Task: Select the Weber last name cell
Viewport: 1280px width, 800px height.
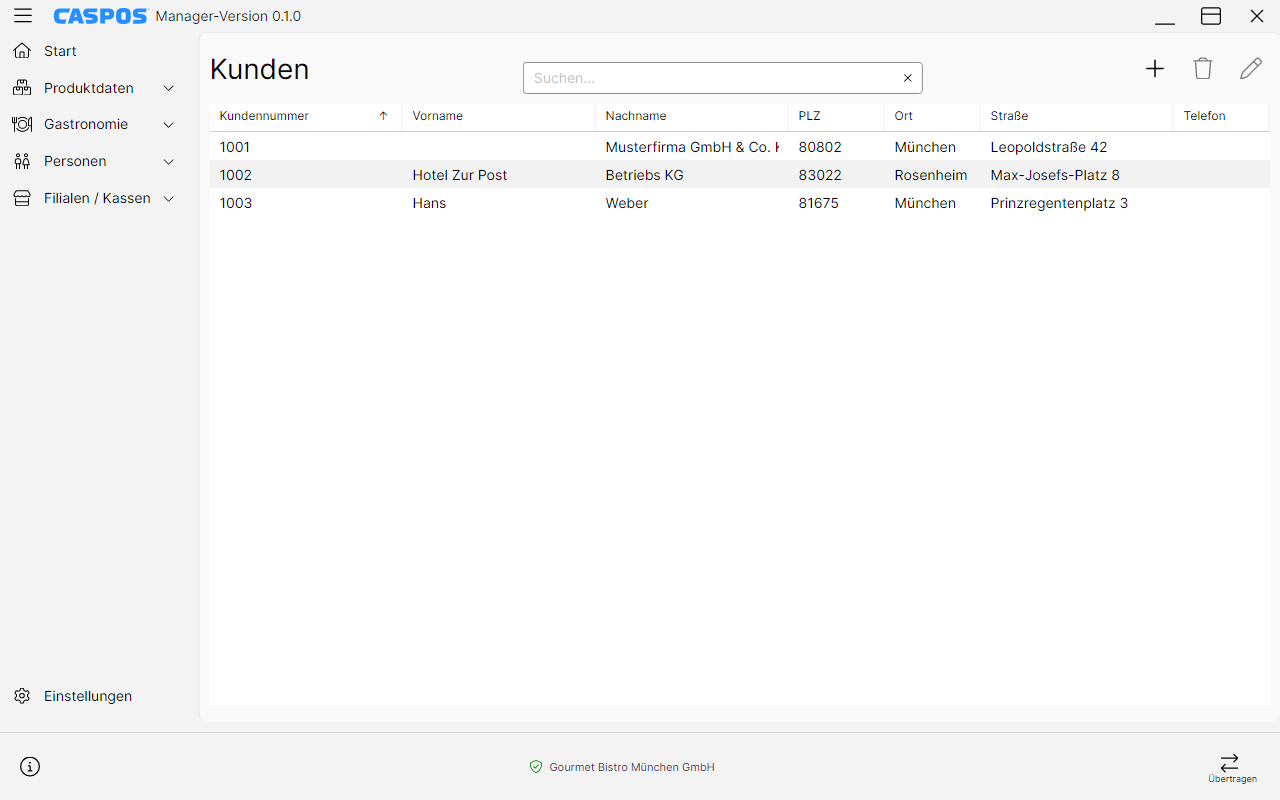Action: (627, 203)
